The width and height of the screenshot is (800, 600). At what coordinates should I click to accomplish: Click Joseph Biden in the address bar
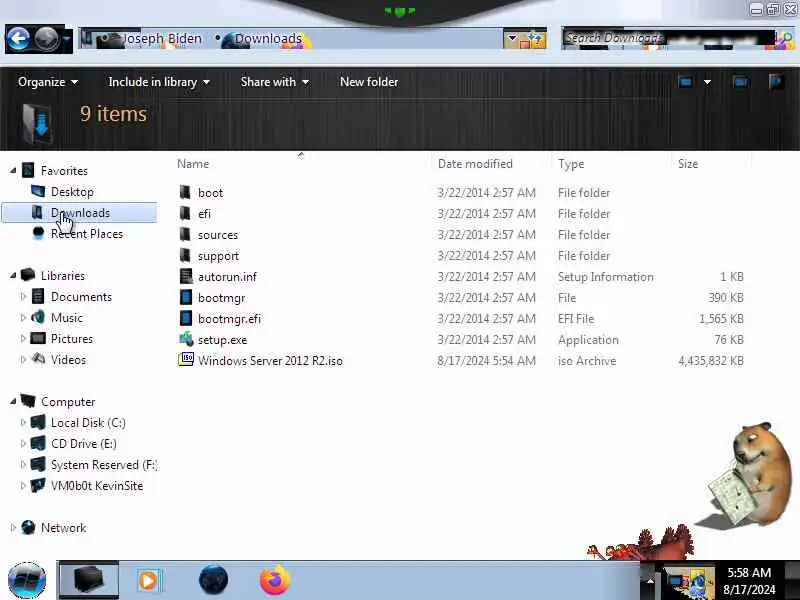click(162, 39)
